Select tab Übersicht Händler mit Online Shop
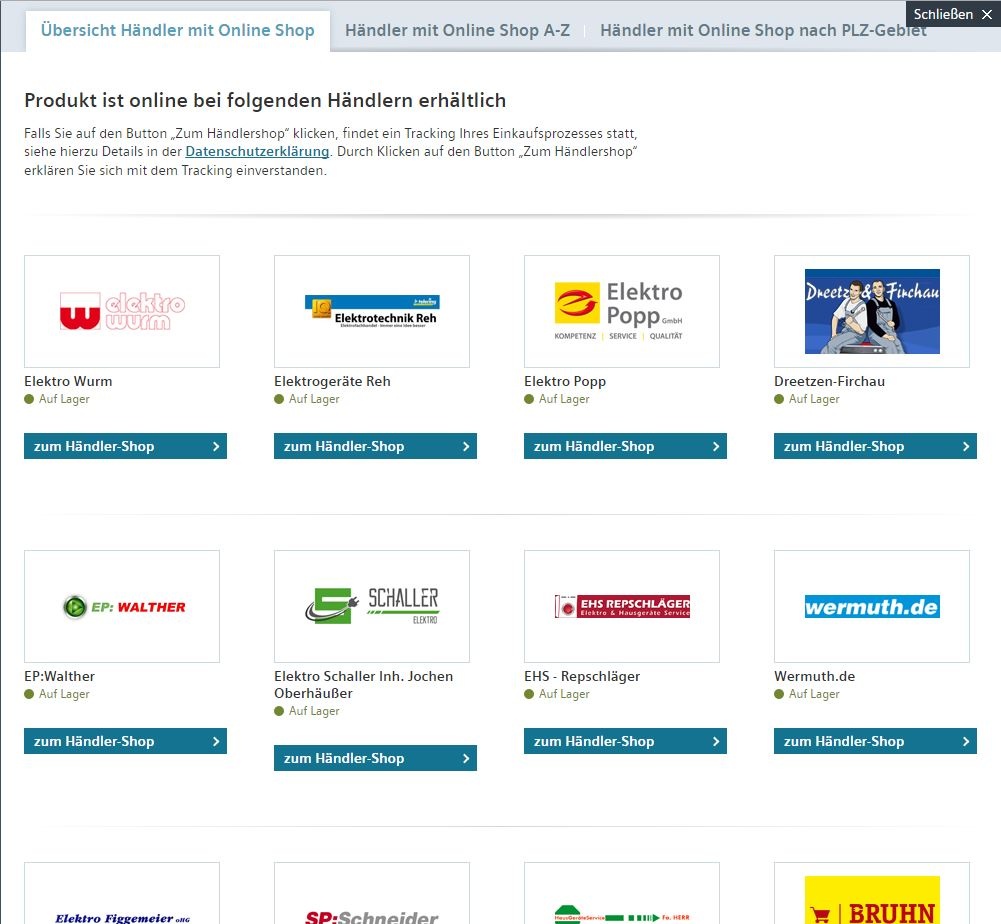The height and width of the screenshot is (924, 1001). coord(177,30)
